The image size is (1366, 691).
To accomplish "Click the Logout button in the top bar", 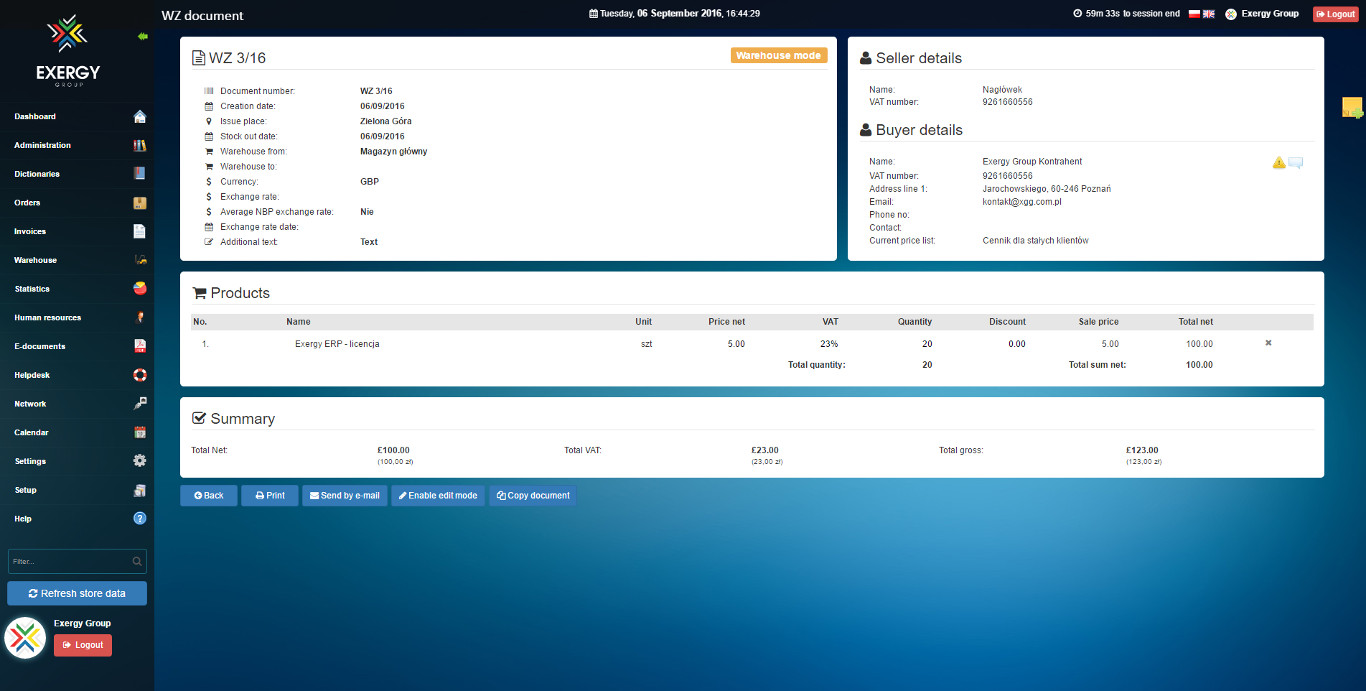I will (x=1336, y=14).
